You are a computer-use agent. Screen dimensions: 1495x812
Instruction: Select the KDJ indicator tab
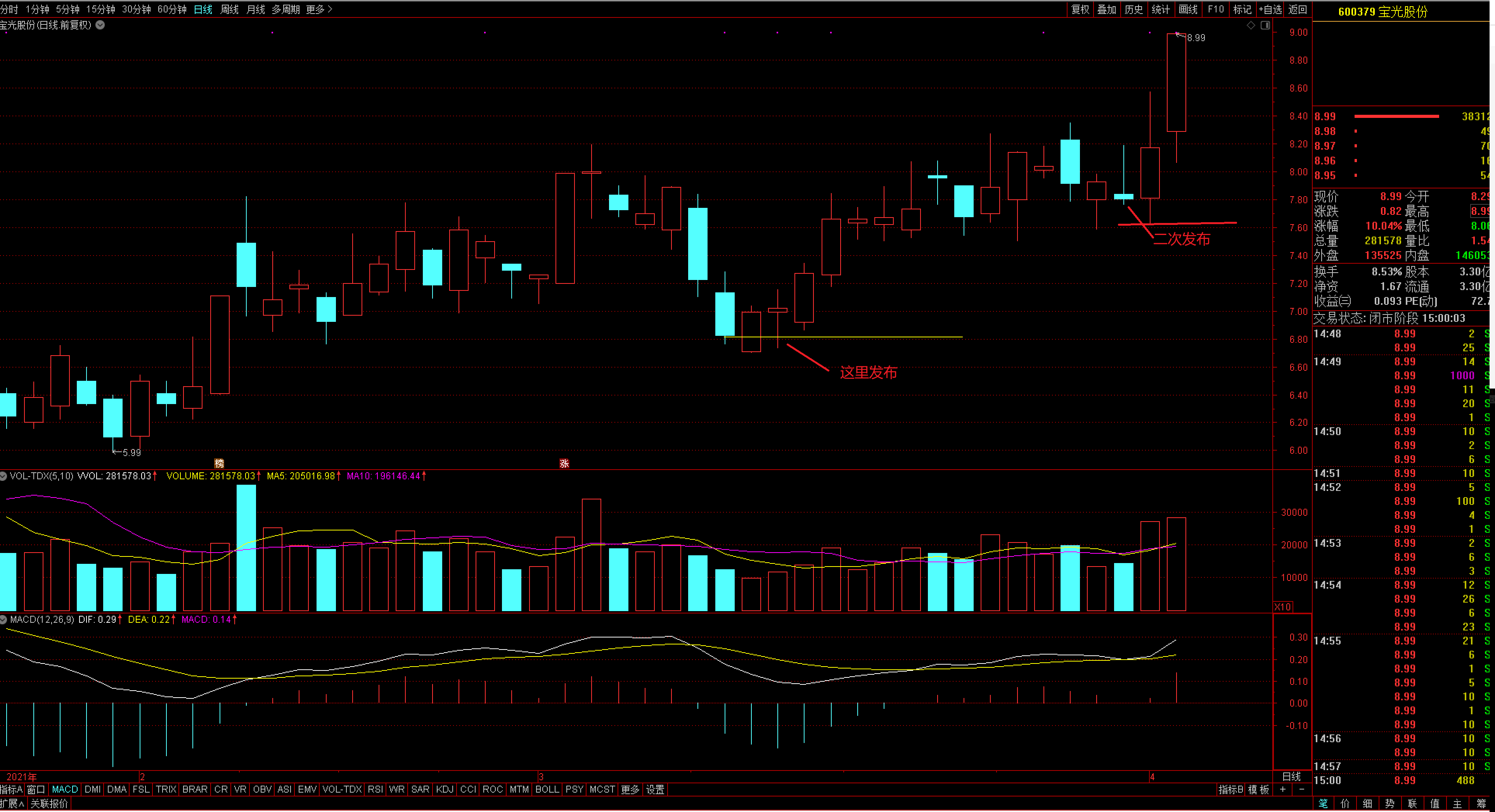[445, 790]
